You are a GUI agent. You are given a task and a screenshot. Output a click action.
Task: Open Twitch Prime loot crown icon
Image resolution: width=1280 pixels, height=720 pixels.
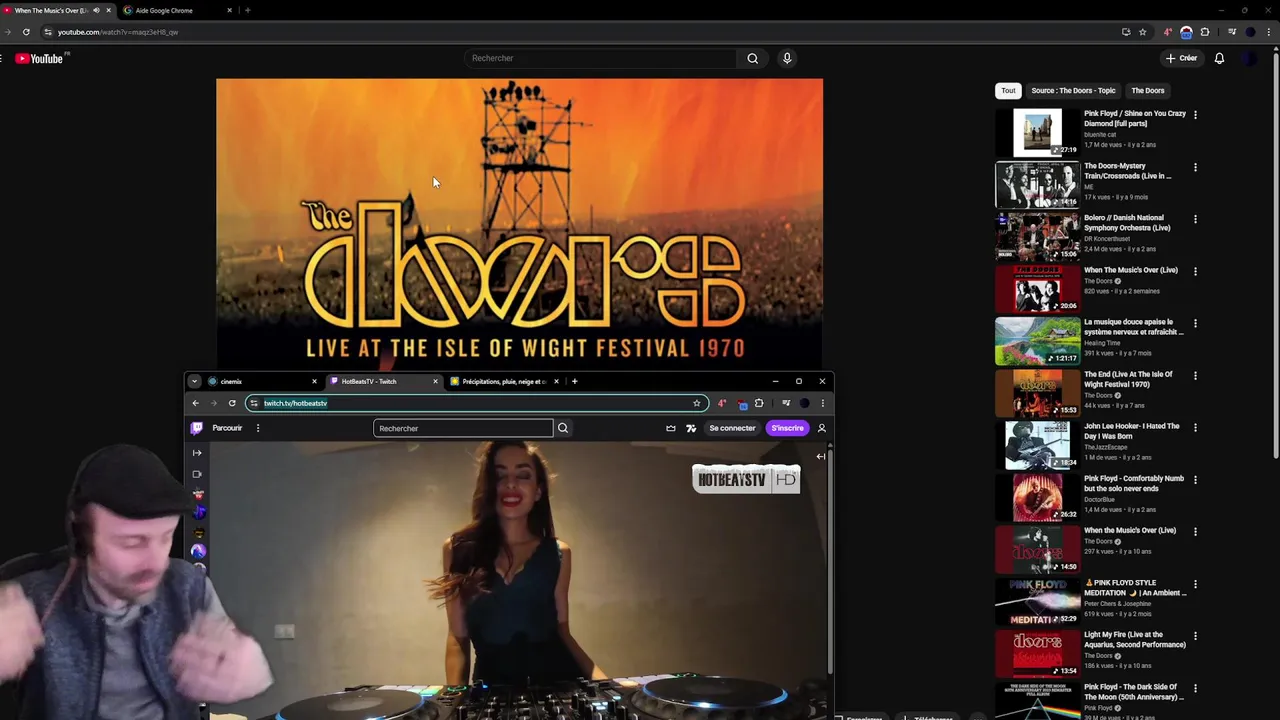tap(671, 428)
